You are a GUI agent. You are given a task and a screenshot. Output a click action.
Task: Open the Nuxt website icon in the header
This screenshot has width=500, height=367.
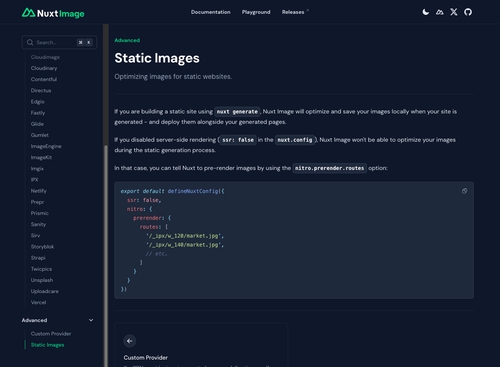point(440,12)
